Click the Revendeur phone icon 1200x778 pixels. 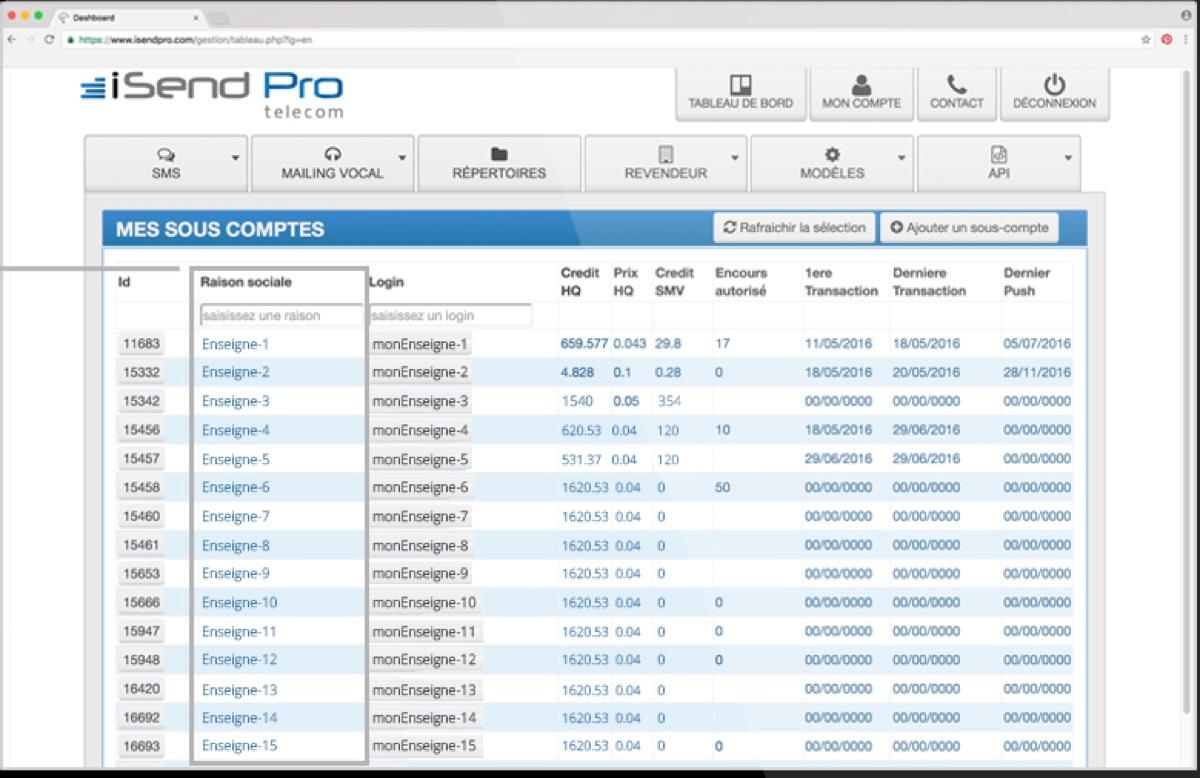(664, 156)
